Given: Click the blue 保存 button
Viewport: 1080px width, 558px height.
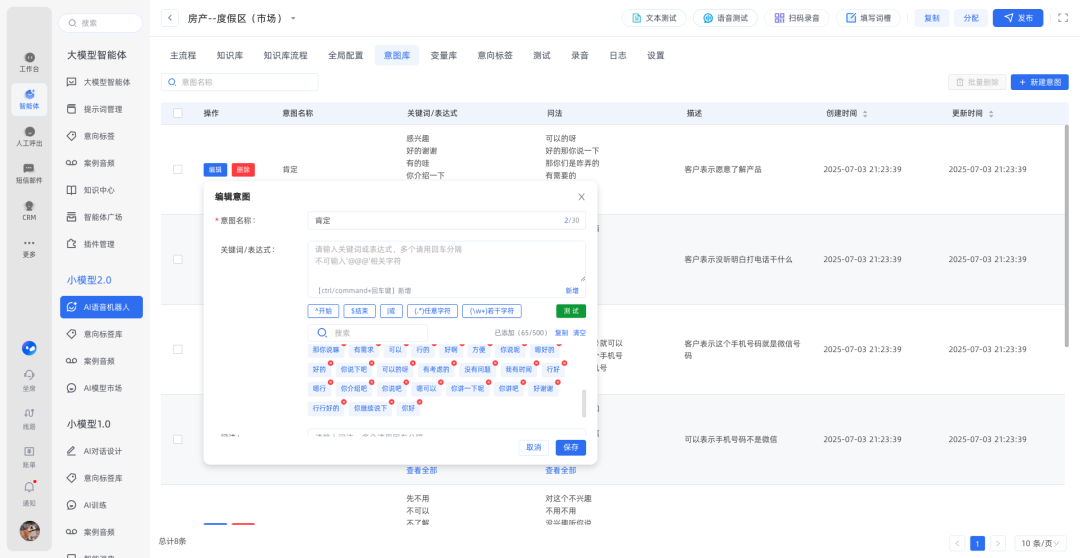Looking at the screenshot, I should 570,447.
